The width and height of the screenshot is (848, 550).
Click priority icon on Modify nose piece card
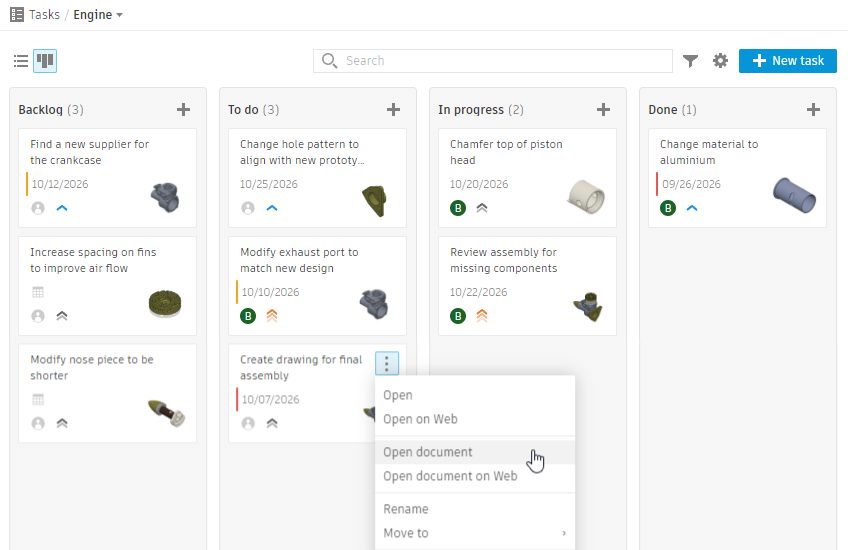pos(62,423)
